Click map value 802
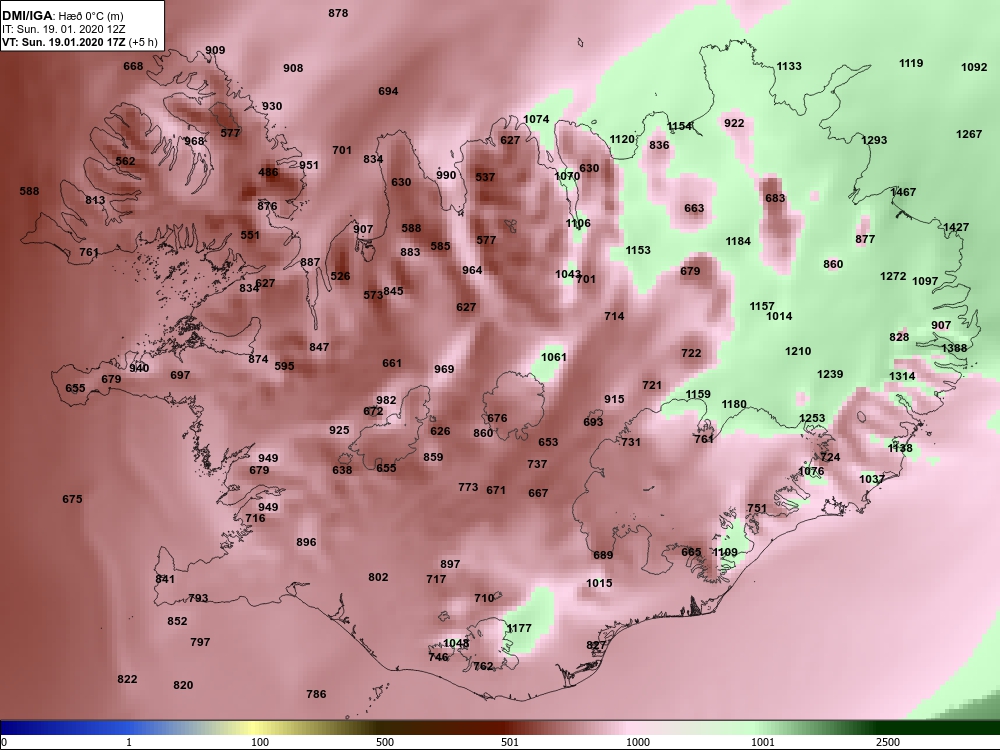Image resolution: width=1000 pixels, height=750 pixels. pyautogui.click(x=378, y=577)
